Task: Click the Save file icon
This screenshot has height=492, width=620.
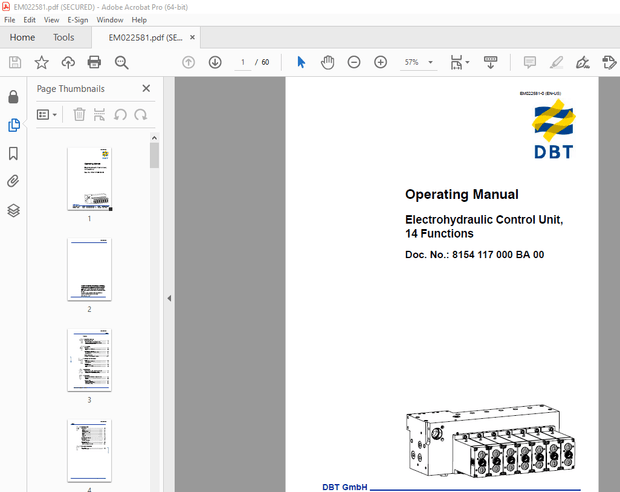Action: click(15, 62)
